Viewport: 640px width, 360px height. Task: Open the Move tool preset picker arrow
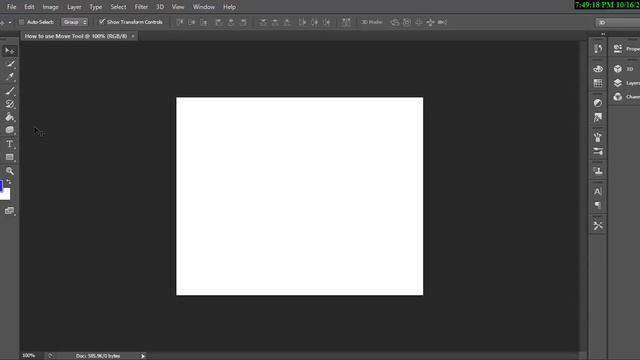click(x=10, y=22)
